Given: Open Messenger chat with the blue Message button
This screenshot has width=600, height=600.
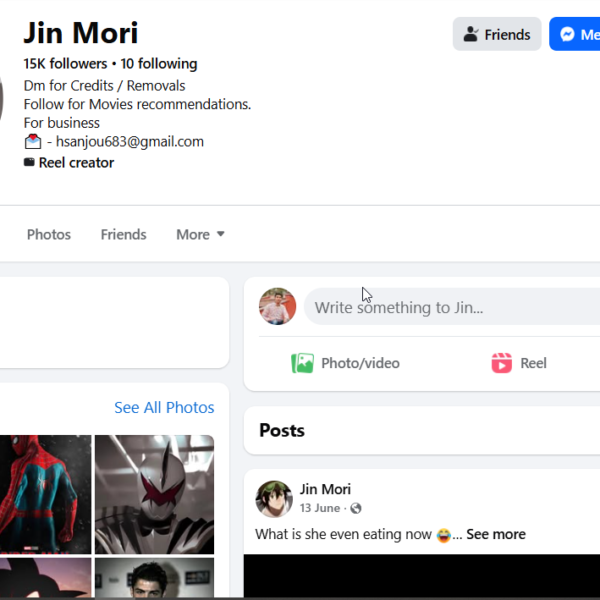Looking at the screenshot, I should tap(574, 34).
